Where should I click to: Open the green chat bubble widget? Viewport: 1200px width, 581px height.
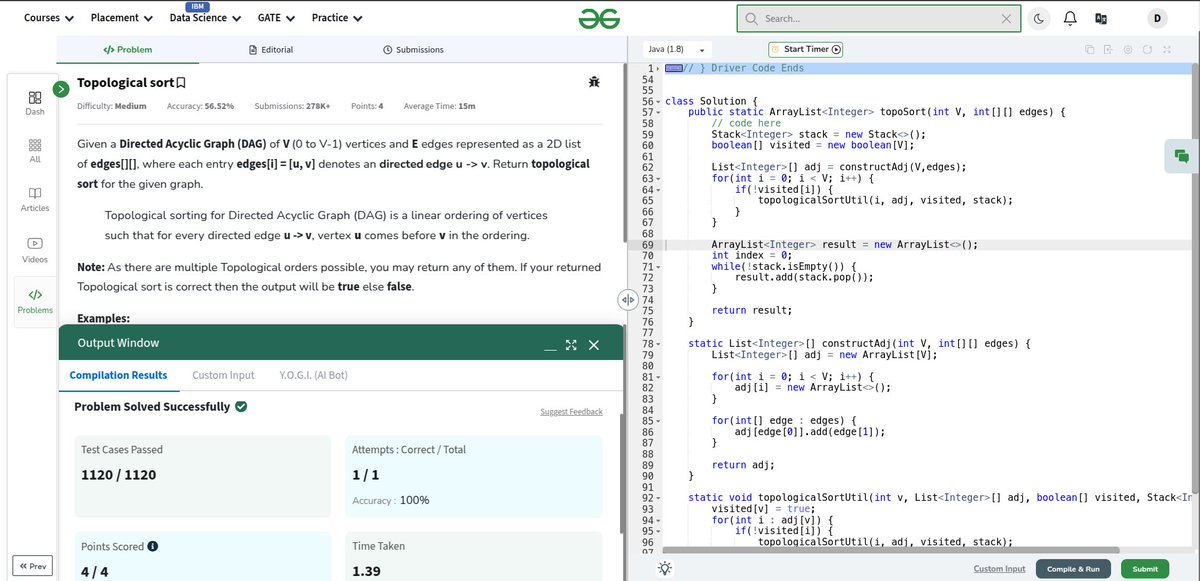[x=1182, y=157]
